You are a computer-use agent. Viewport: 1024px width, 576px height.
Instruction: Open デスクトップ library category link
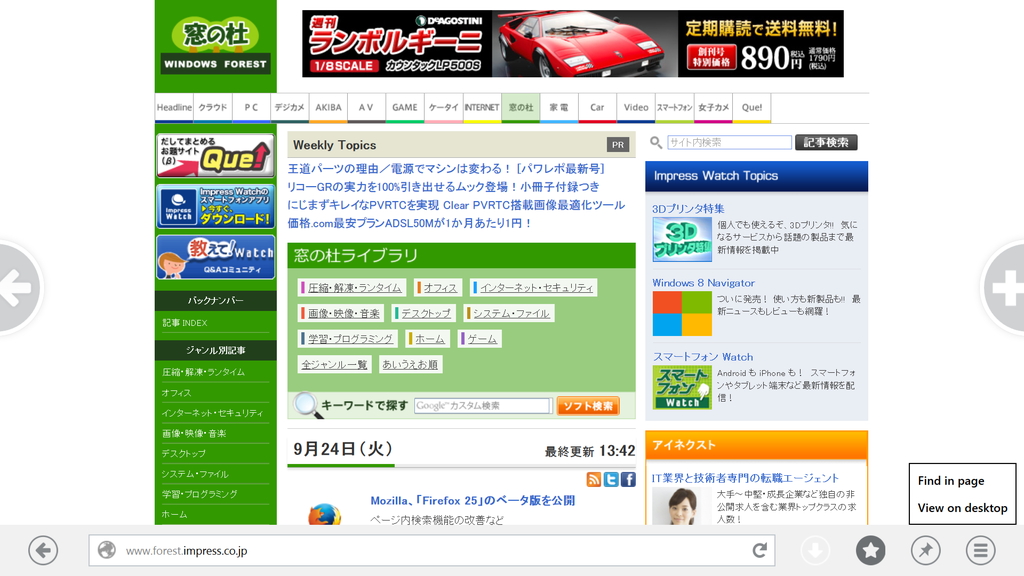point(426,313)
